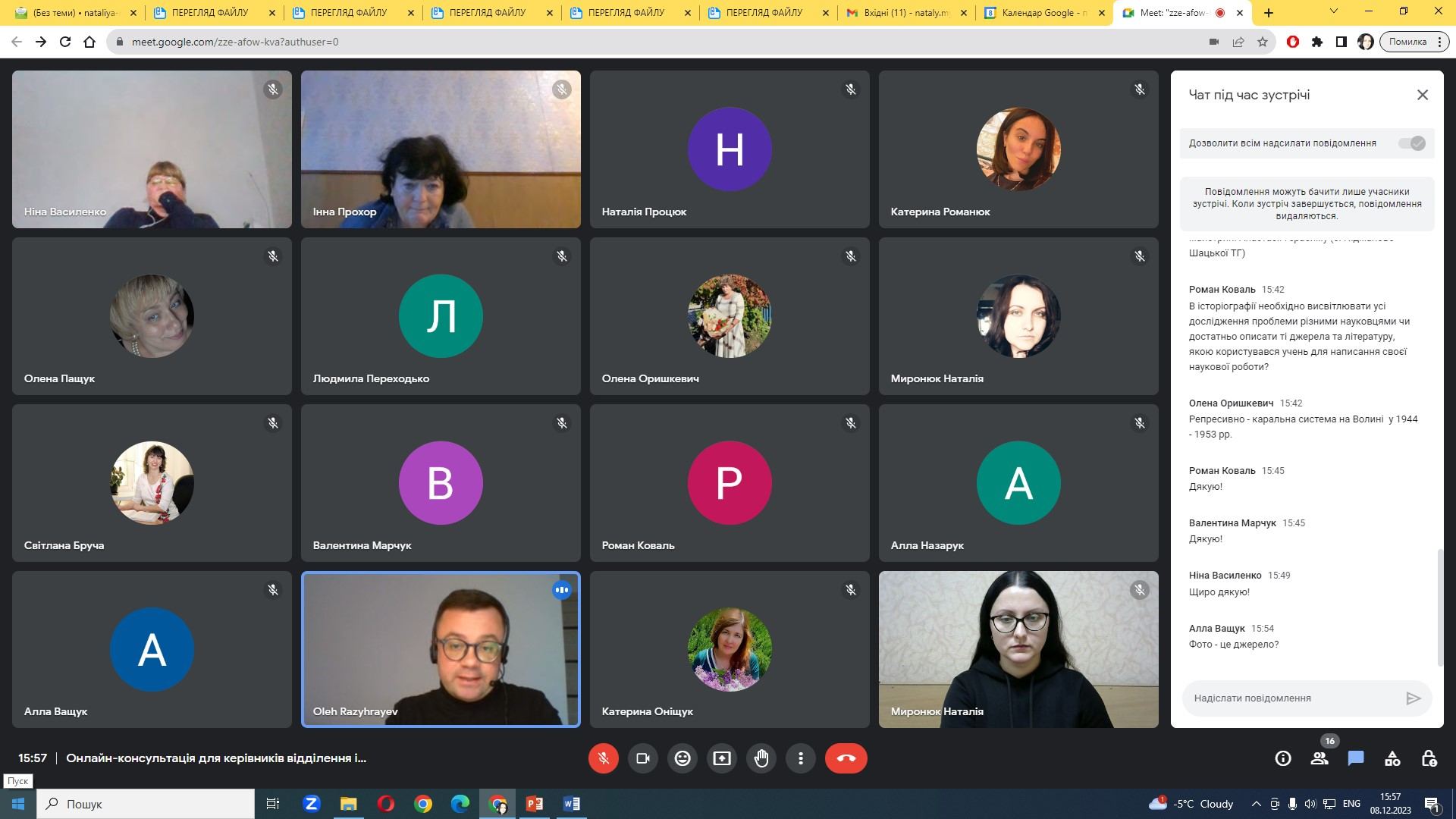Open the emoji reactions button

[x=682, y=758]
